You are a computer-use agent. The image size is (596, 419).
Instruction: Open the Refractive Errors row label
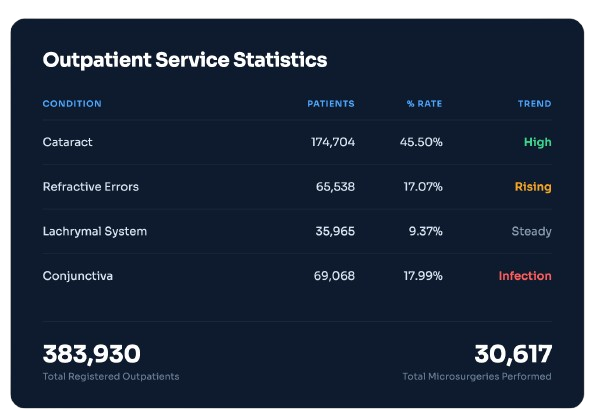coord(90,187)
